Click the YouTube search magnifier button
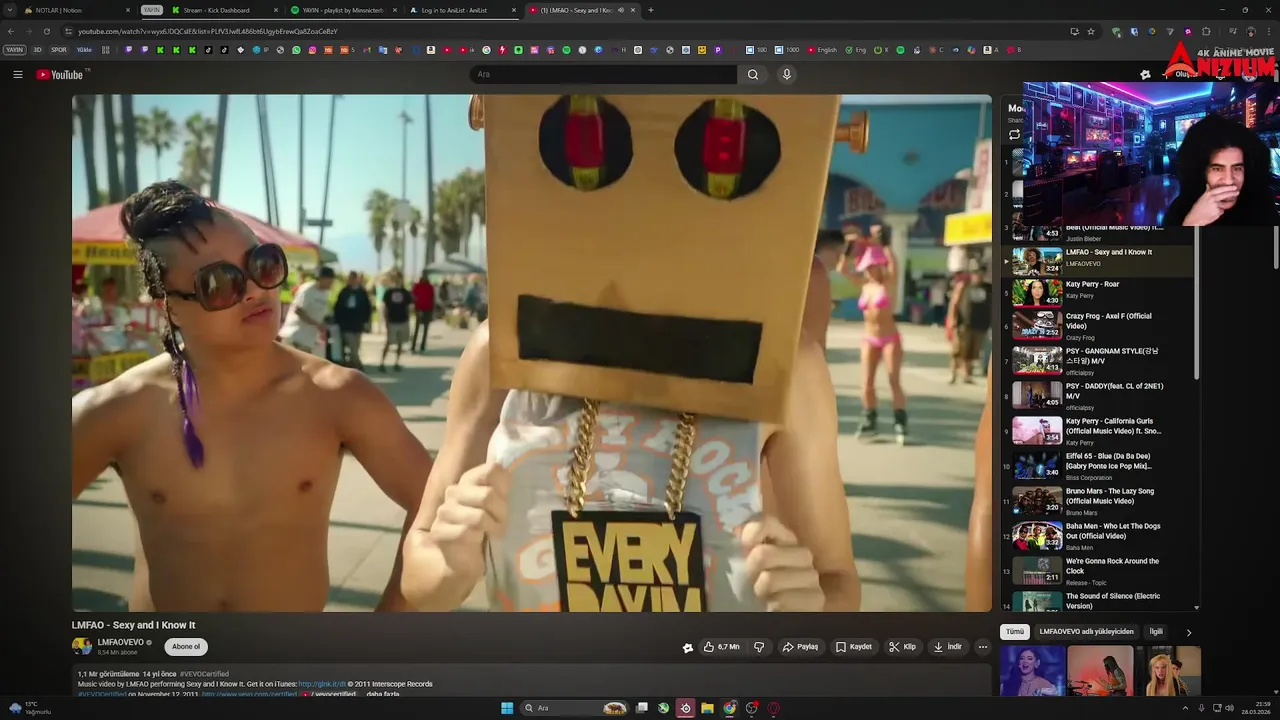 click(753, 74)
